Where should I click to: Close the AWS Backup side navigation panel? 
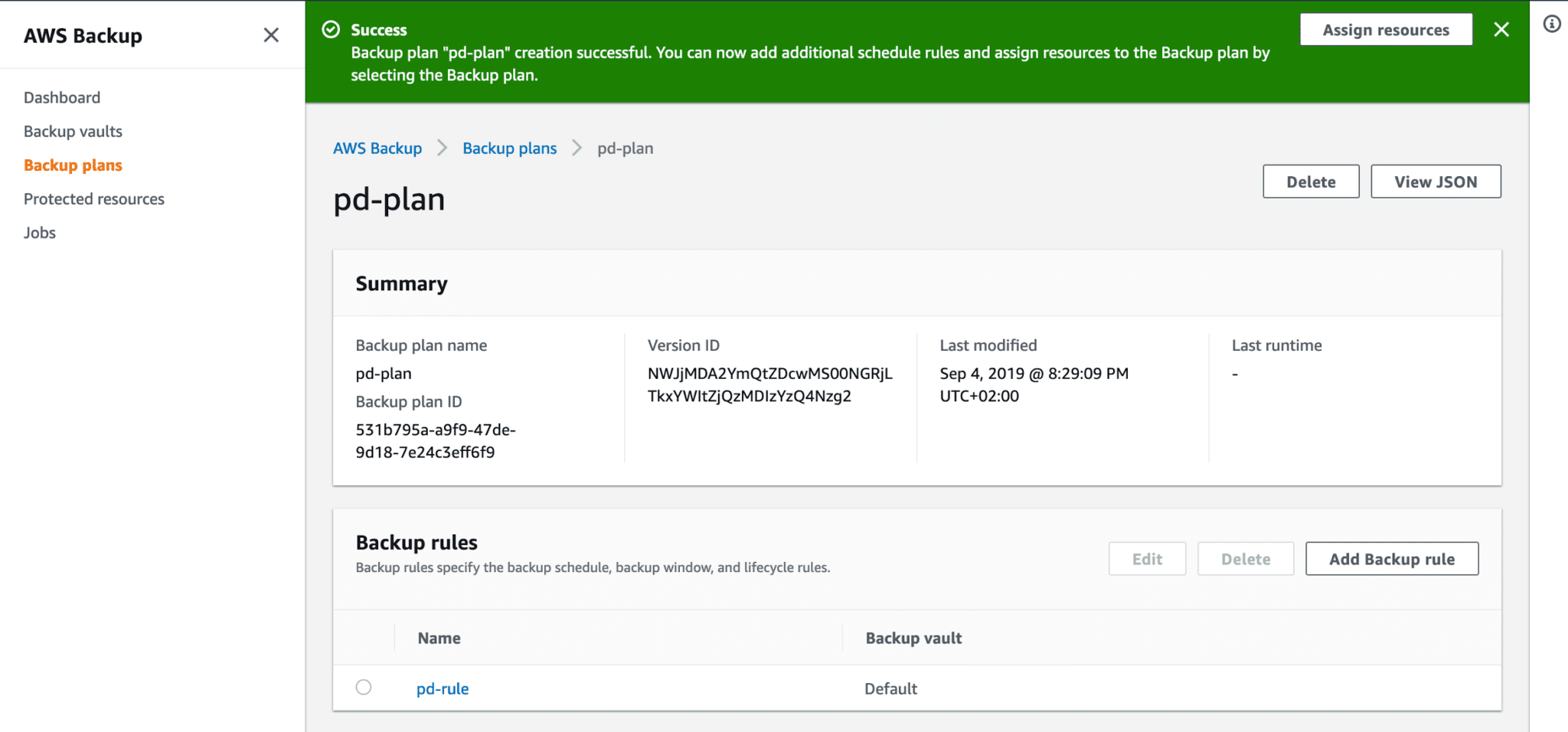click(271, 34)
